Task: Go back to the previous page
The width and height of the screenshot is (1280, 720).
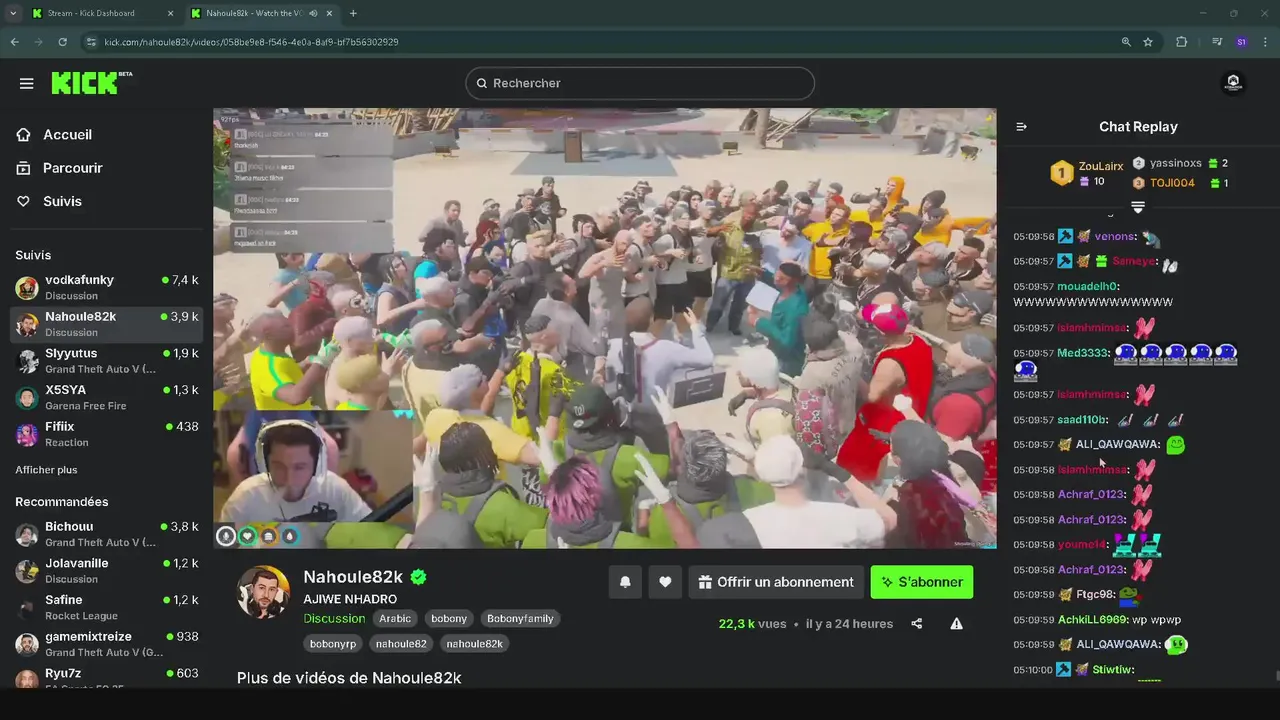Action: coord(14,42)
